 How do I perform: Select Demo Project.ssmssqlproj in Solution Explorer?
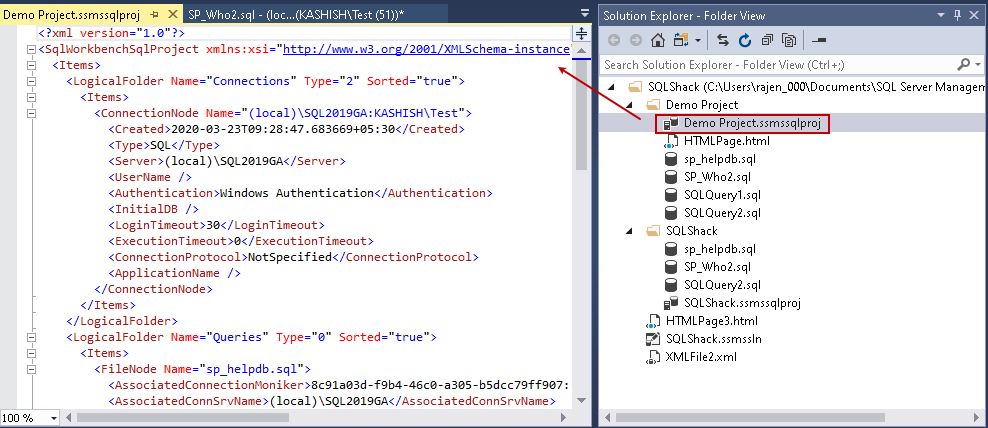tap(752, 123)
